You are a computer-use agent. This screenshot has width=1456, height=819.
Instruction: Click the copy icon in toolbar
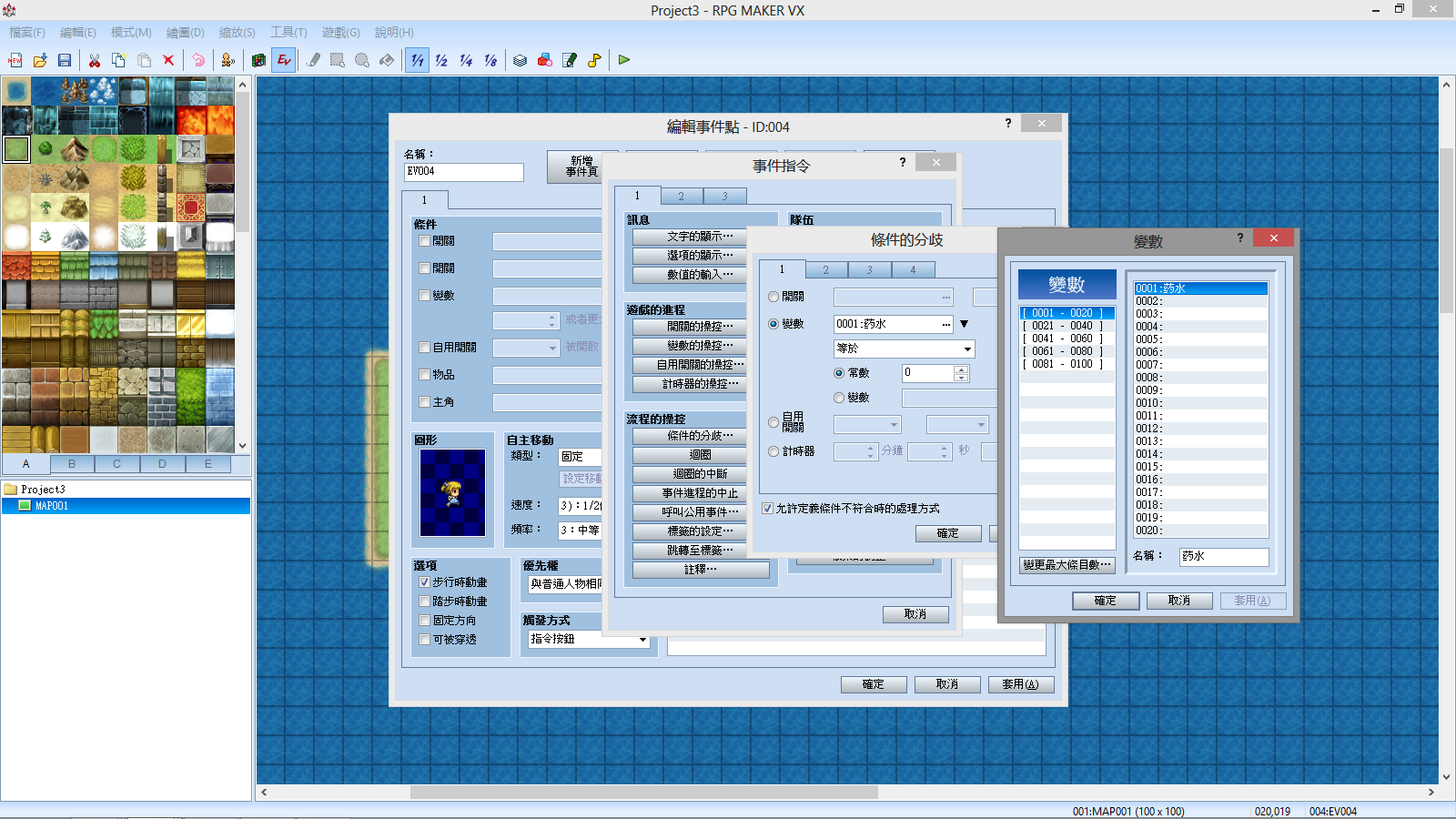[119, 60]
